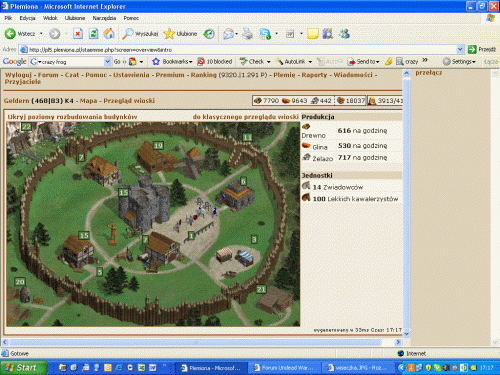The image size is (500, 375).
Task: Open the Google search box dropdown
Action: 107,62
